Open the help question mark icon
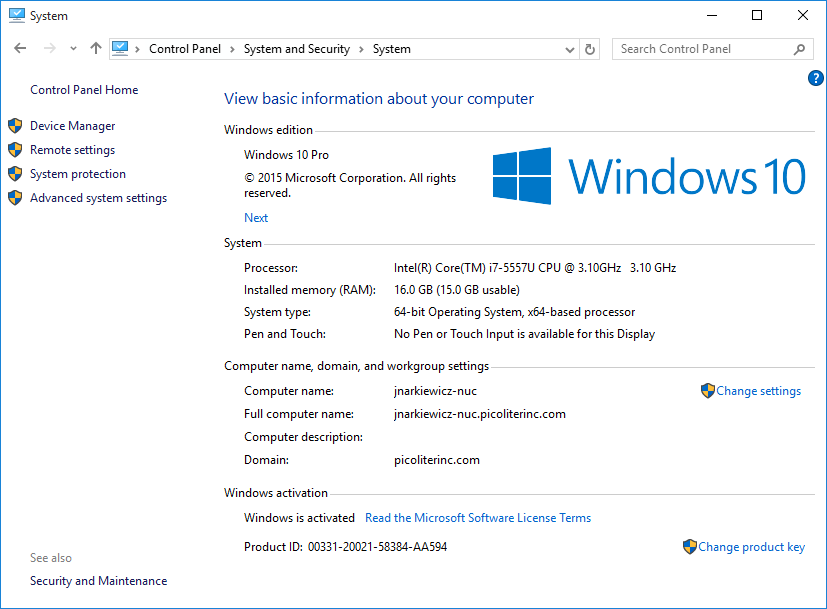The width and height of the screenshot is (827, 609). tap(815, 78)
